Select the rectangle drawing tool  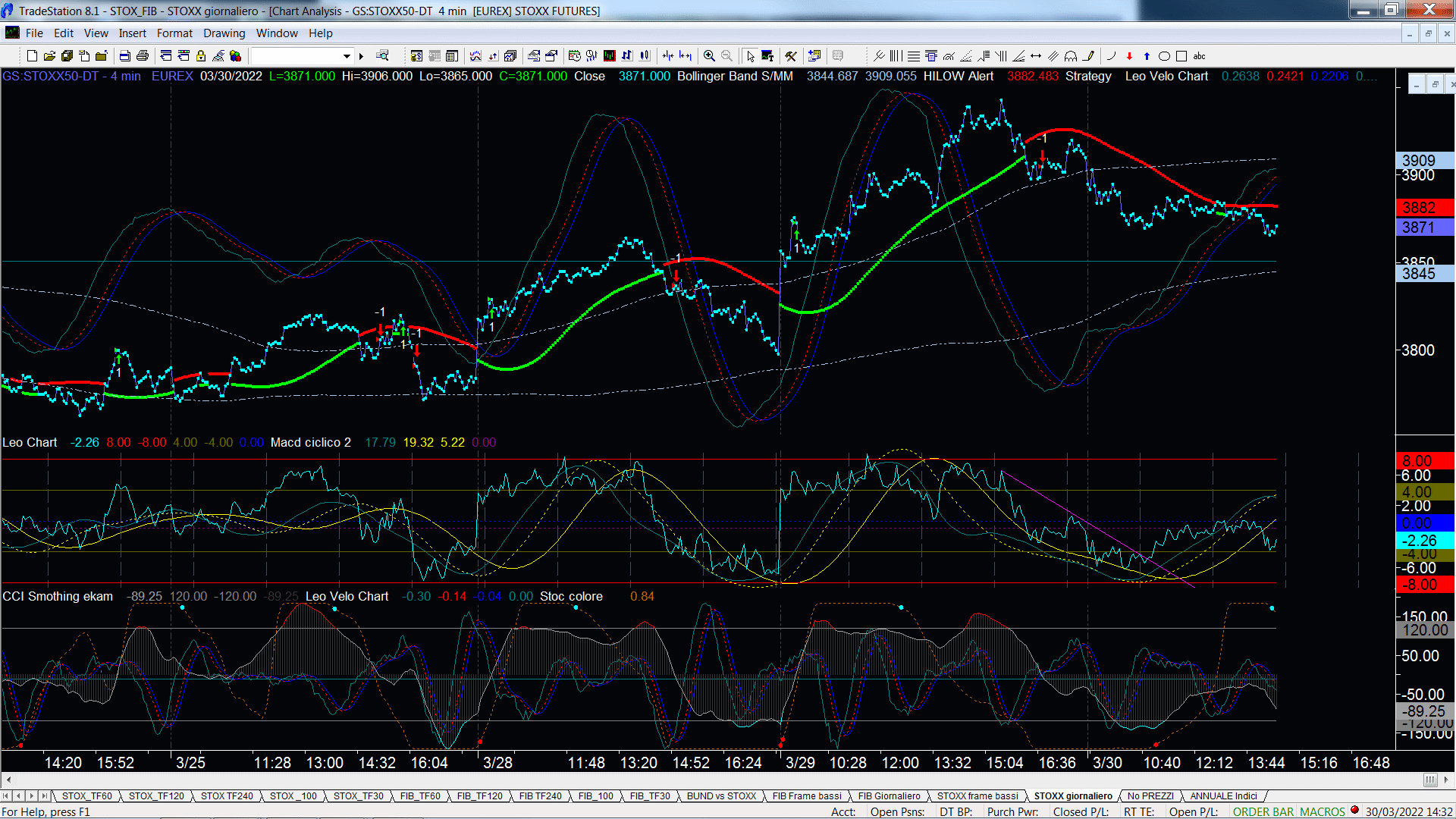1181,56
